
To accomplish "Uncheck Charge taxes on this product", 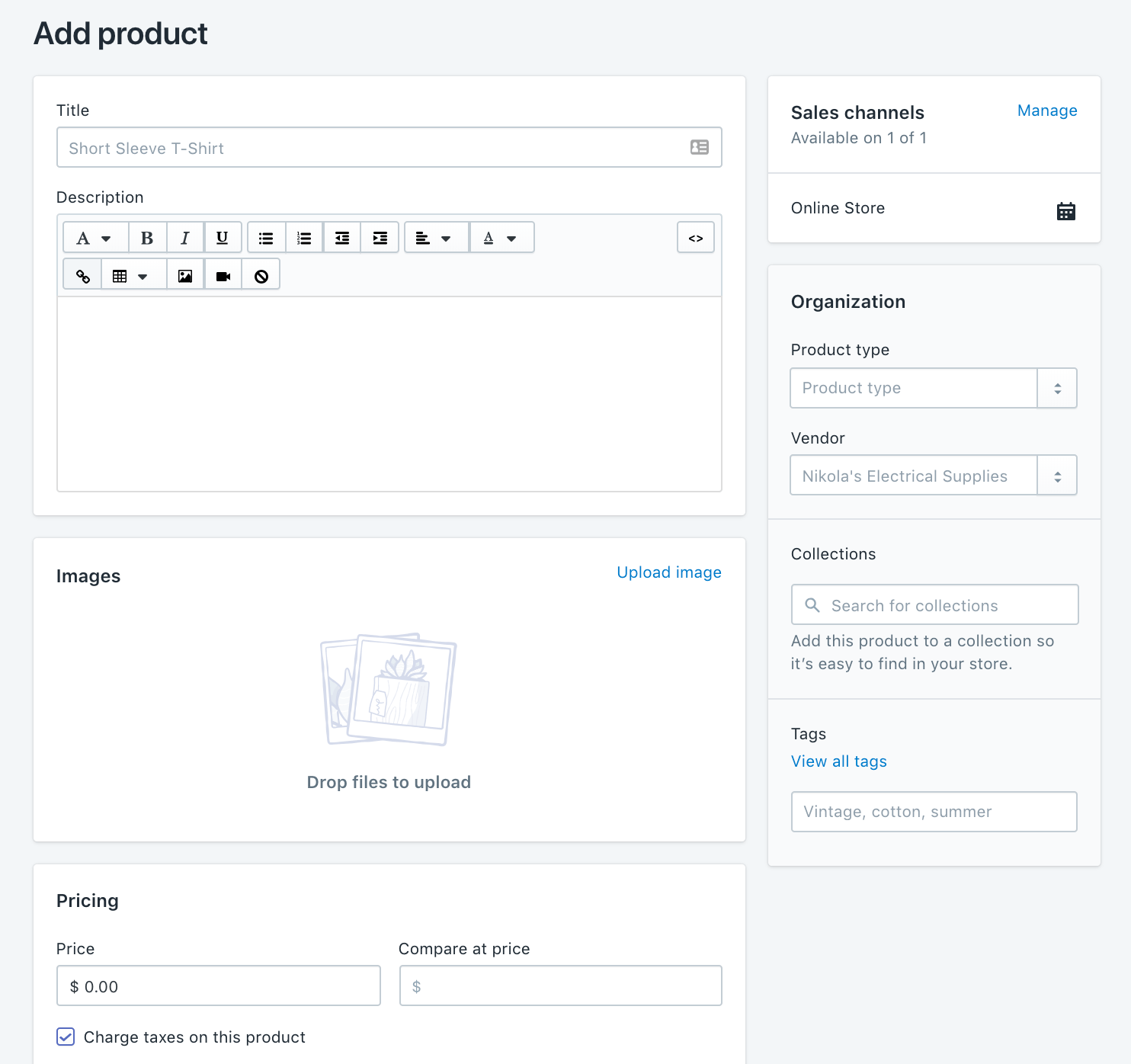I will [66, 1037].
